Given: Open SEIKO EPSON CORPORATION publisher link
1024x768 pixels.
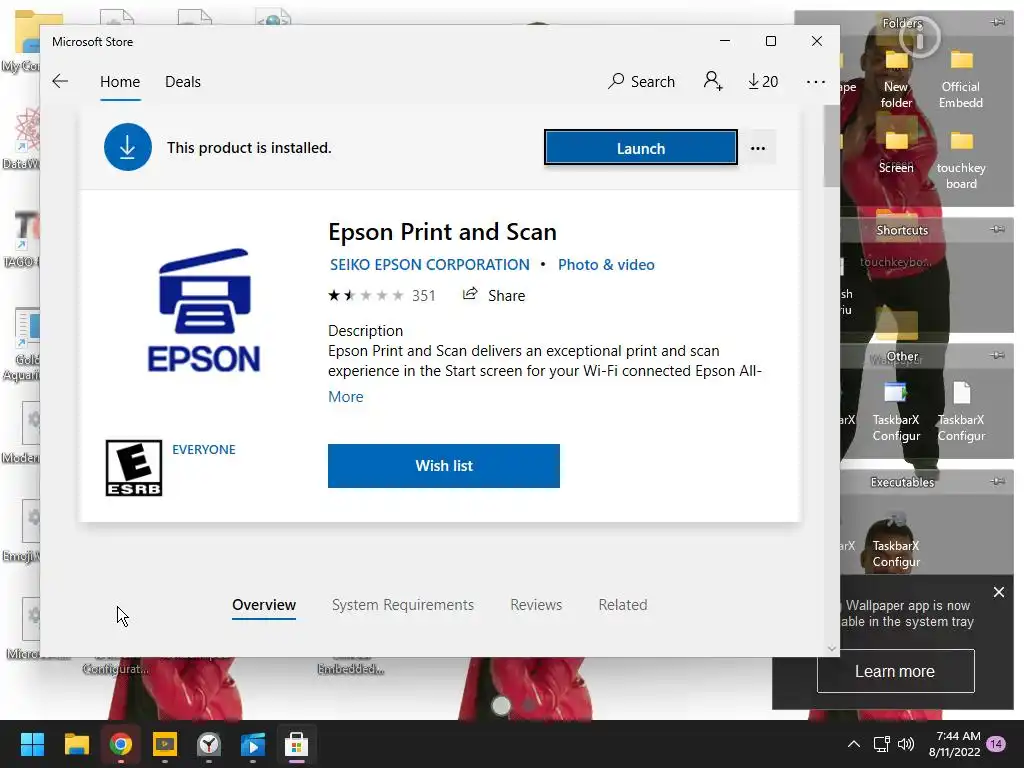Looking at the screenshot, I should [x=429, y=264].
